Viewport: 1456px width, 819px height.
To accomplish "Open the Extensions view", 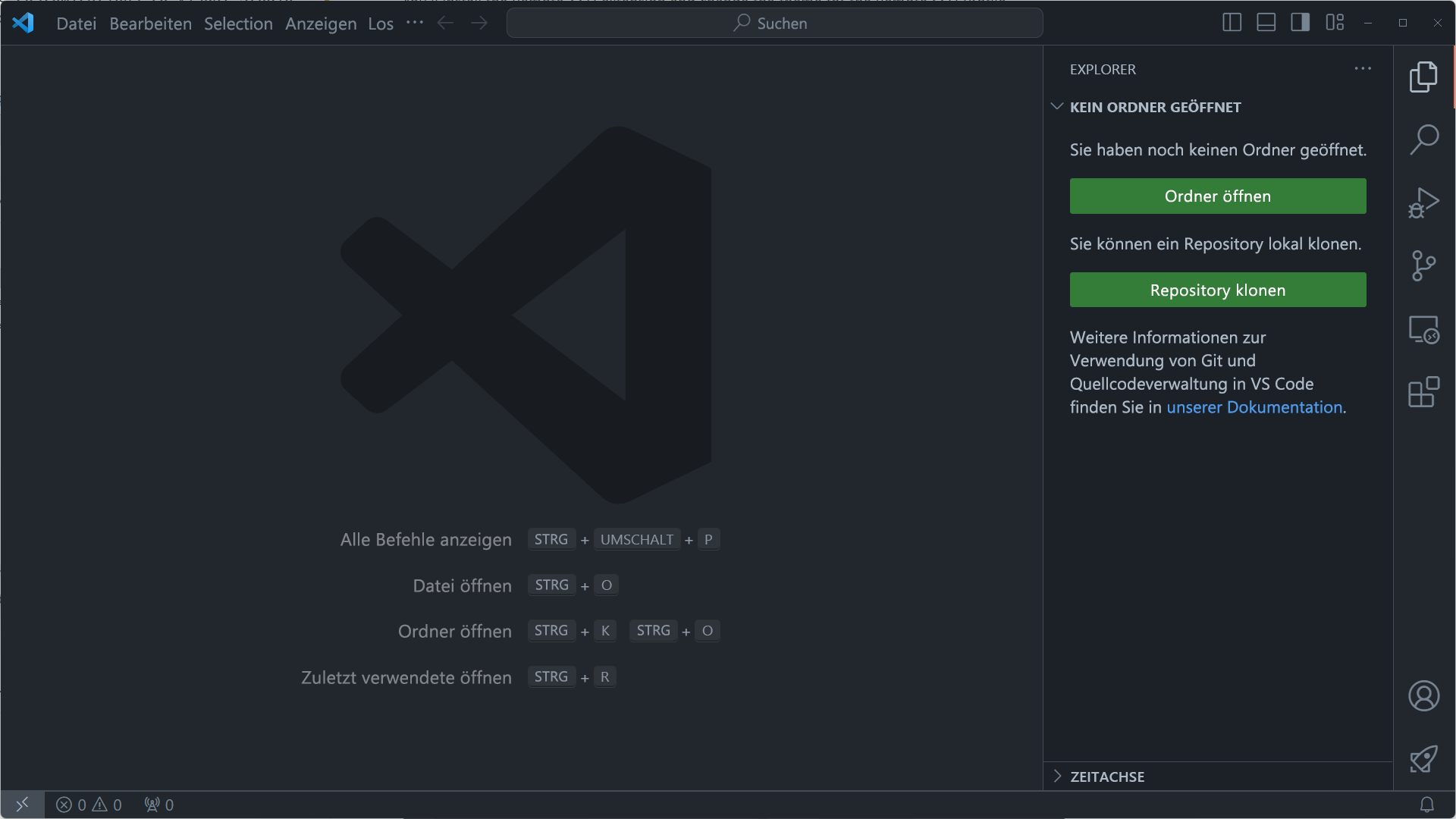I will tap(1424, 392).
